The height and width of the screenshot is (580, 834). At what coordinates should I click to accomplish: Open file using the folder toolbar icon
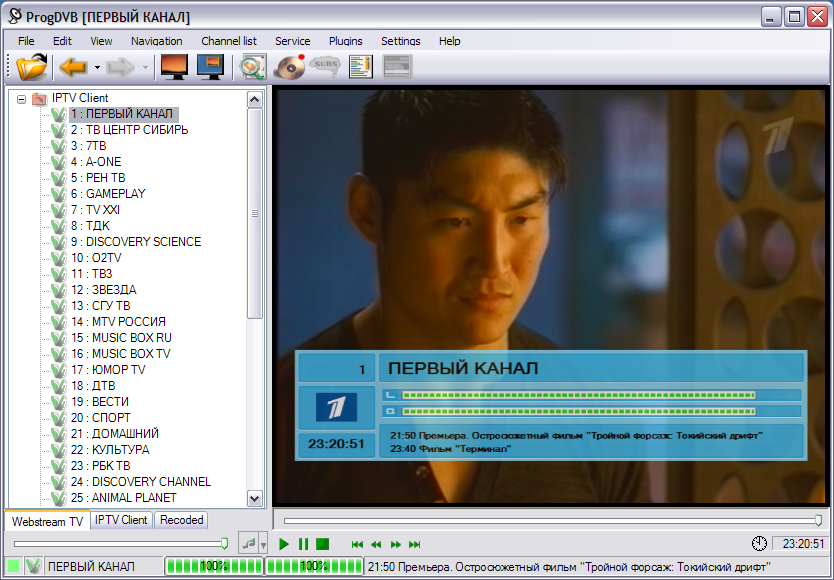click(x=32, y=67)
